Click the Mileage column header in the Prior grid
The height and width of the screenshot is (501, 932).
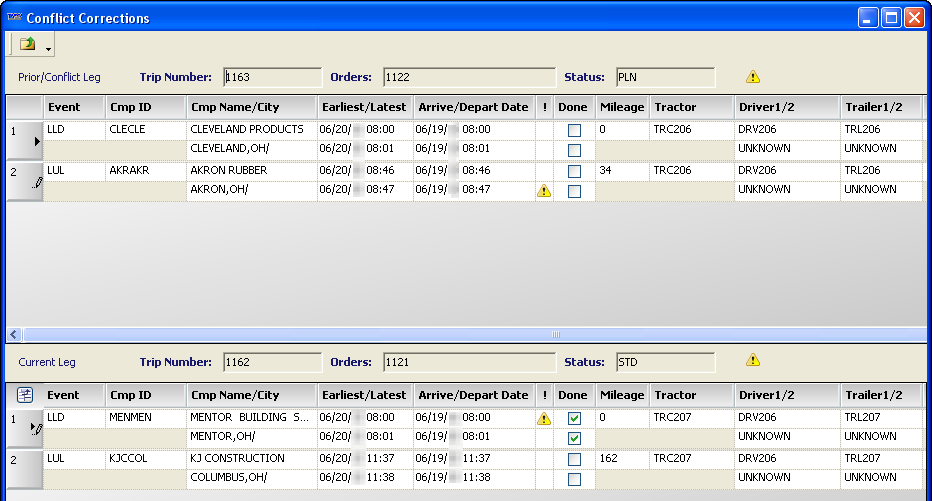[x=622, y=107]
